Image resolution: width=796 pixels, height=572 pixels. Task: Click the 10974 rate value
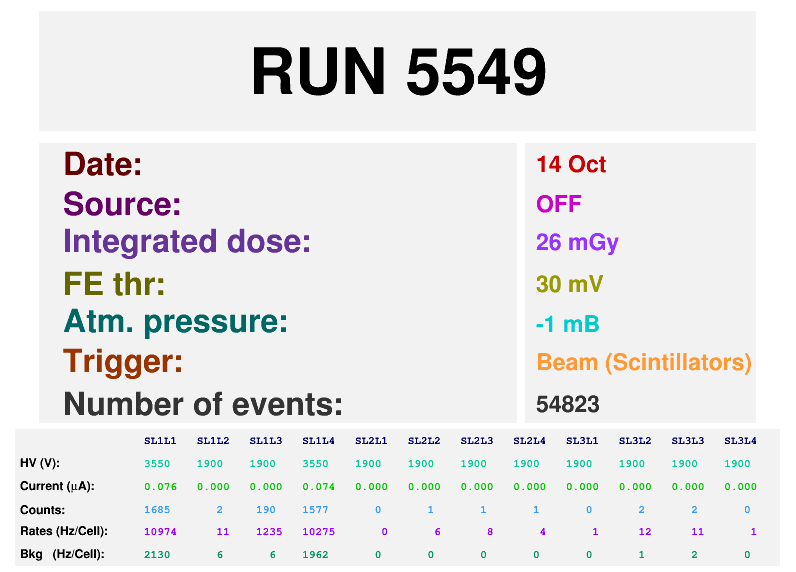pyautogui.click(x=160, y=532)
